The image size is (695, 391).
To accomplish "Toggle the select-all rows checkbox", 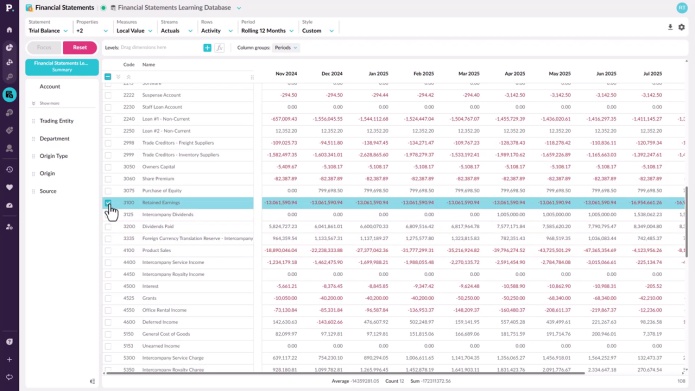I will 108,77.
